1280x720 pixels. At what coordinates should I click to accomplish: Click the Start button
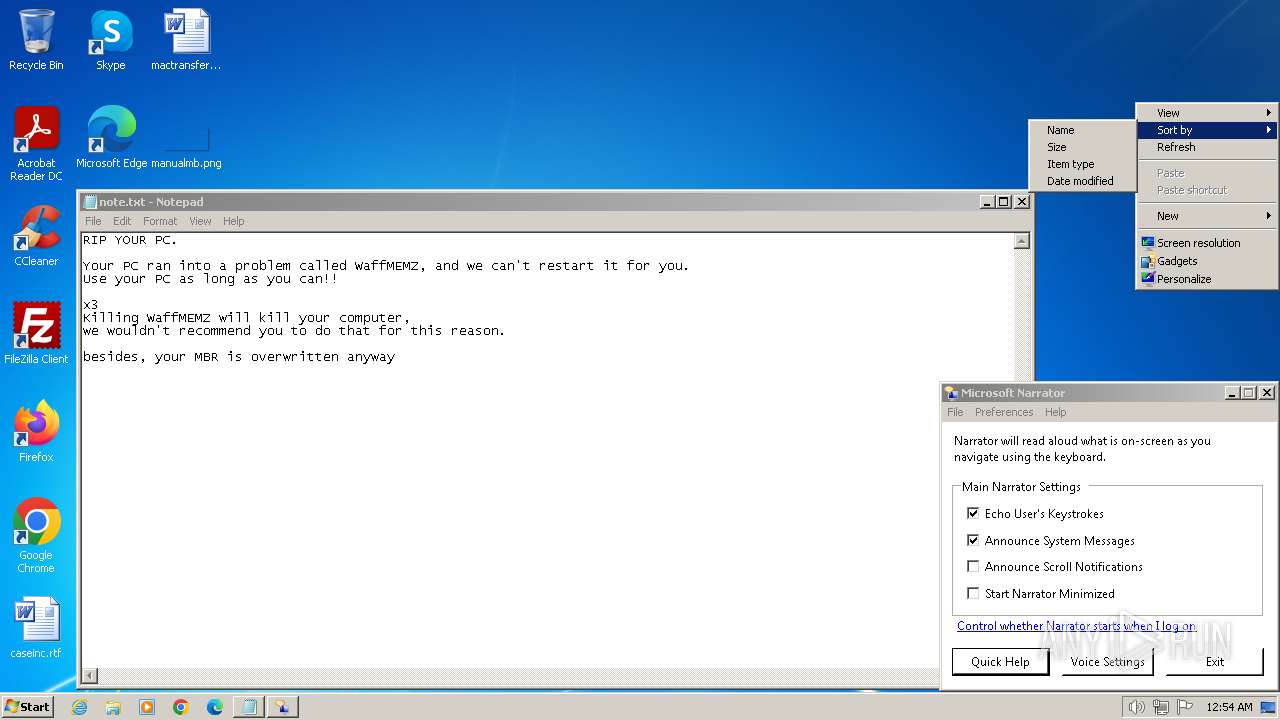click(27, 706)
